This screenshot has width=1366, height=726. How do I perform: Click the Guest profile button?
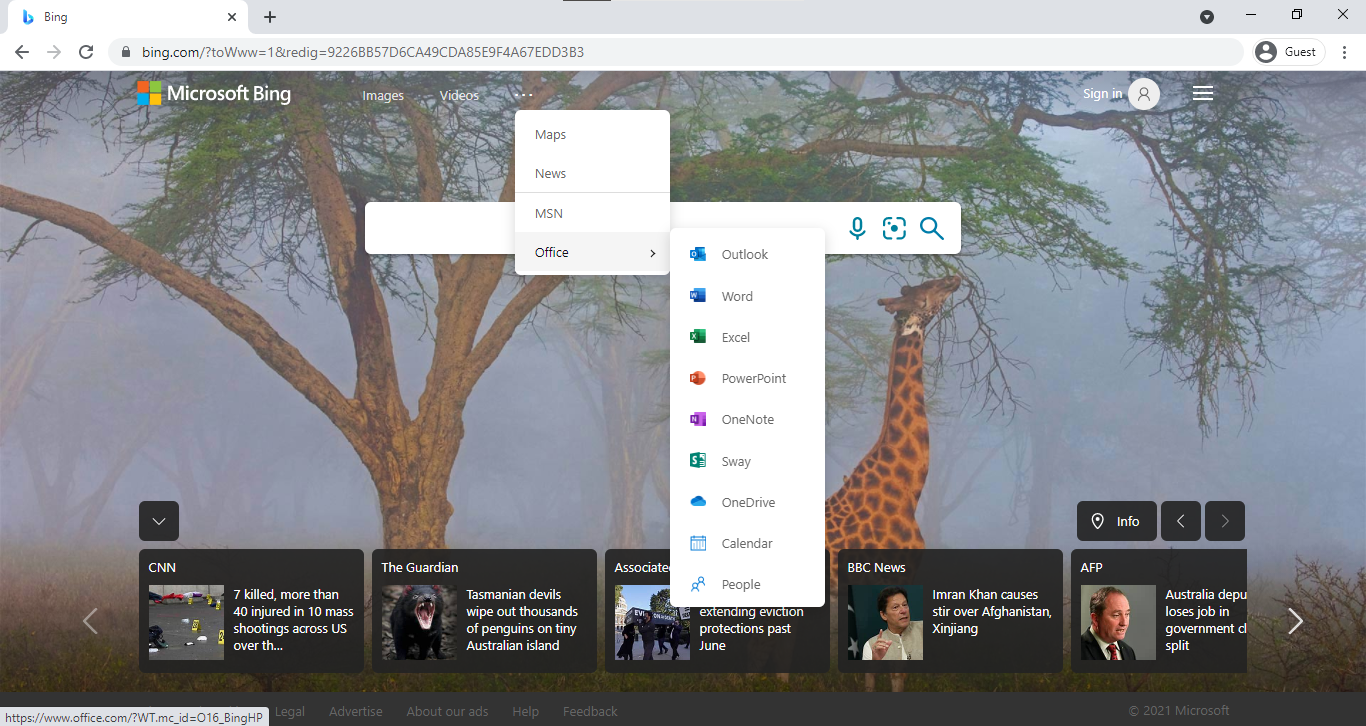(x=1290, y=52)
